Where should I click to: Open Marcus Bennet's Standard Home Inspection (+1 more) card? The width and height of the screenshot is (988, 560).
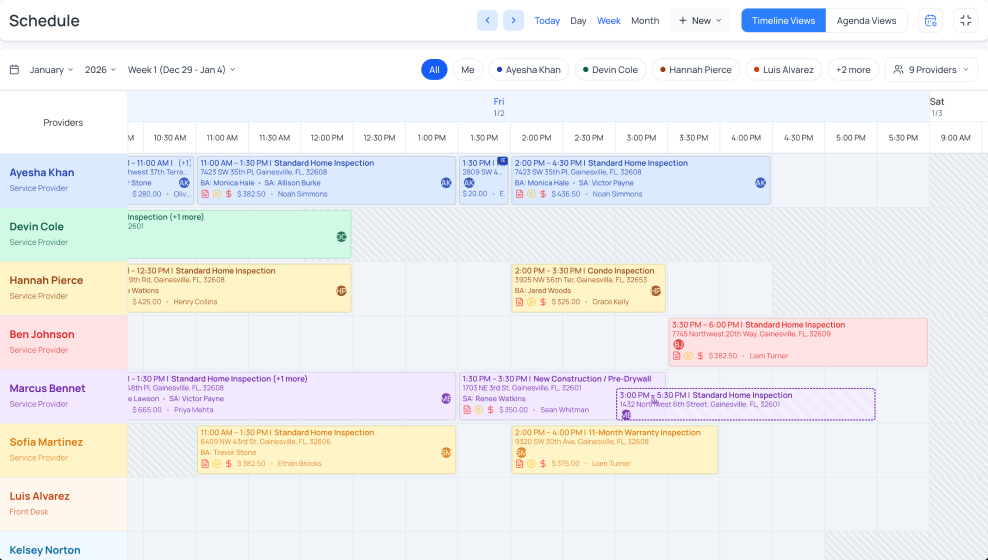(x=292, y=396)
